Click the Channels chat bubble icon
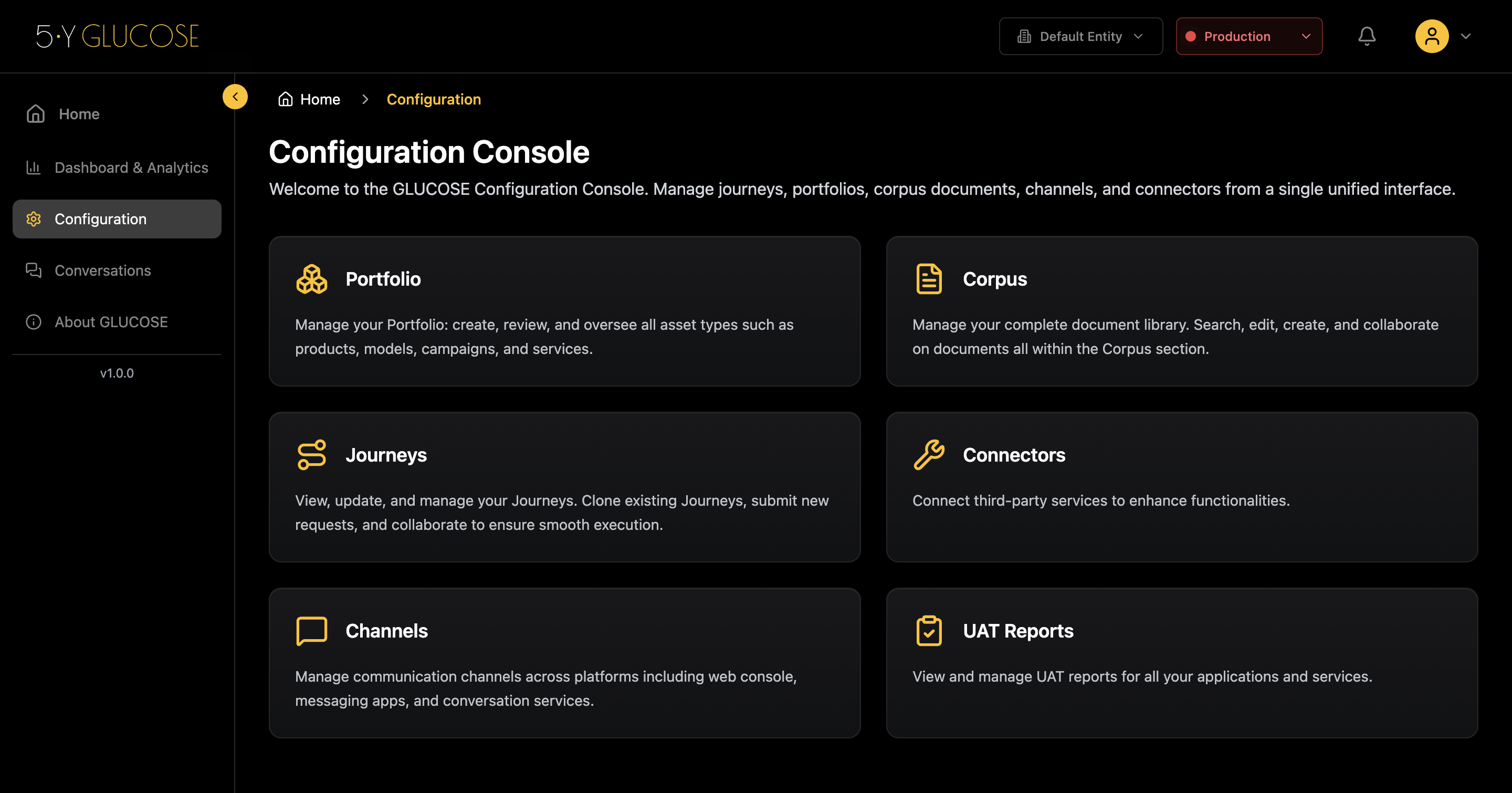Screen dimensions: 1512x793 [x=311, y=631]
